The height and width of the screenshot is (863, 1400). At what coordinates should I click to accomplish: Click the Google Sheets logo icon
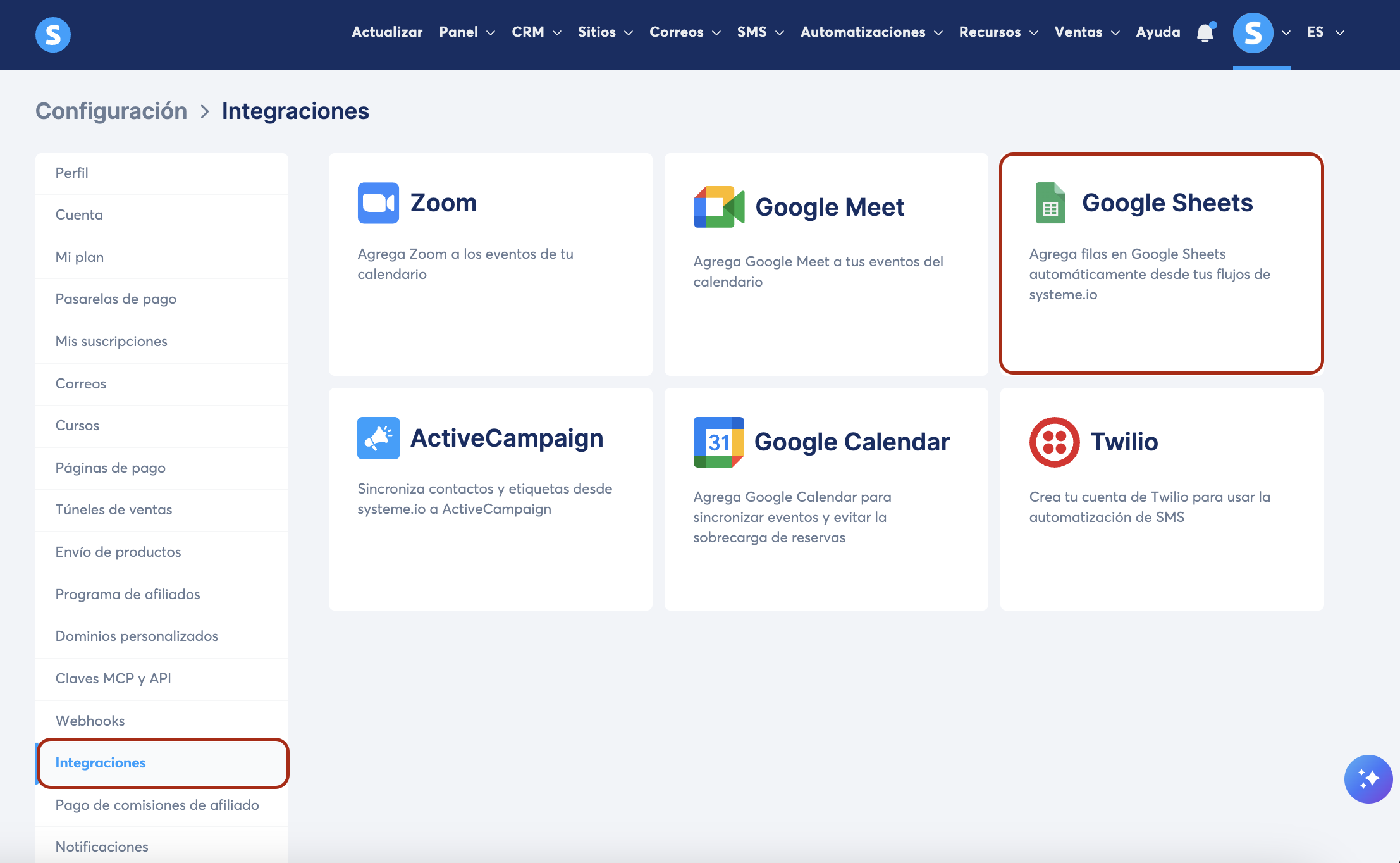[x=1050, y=203]
